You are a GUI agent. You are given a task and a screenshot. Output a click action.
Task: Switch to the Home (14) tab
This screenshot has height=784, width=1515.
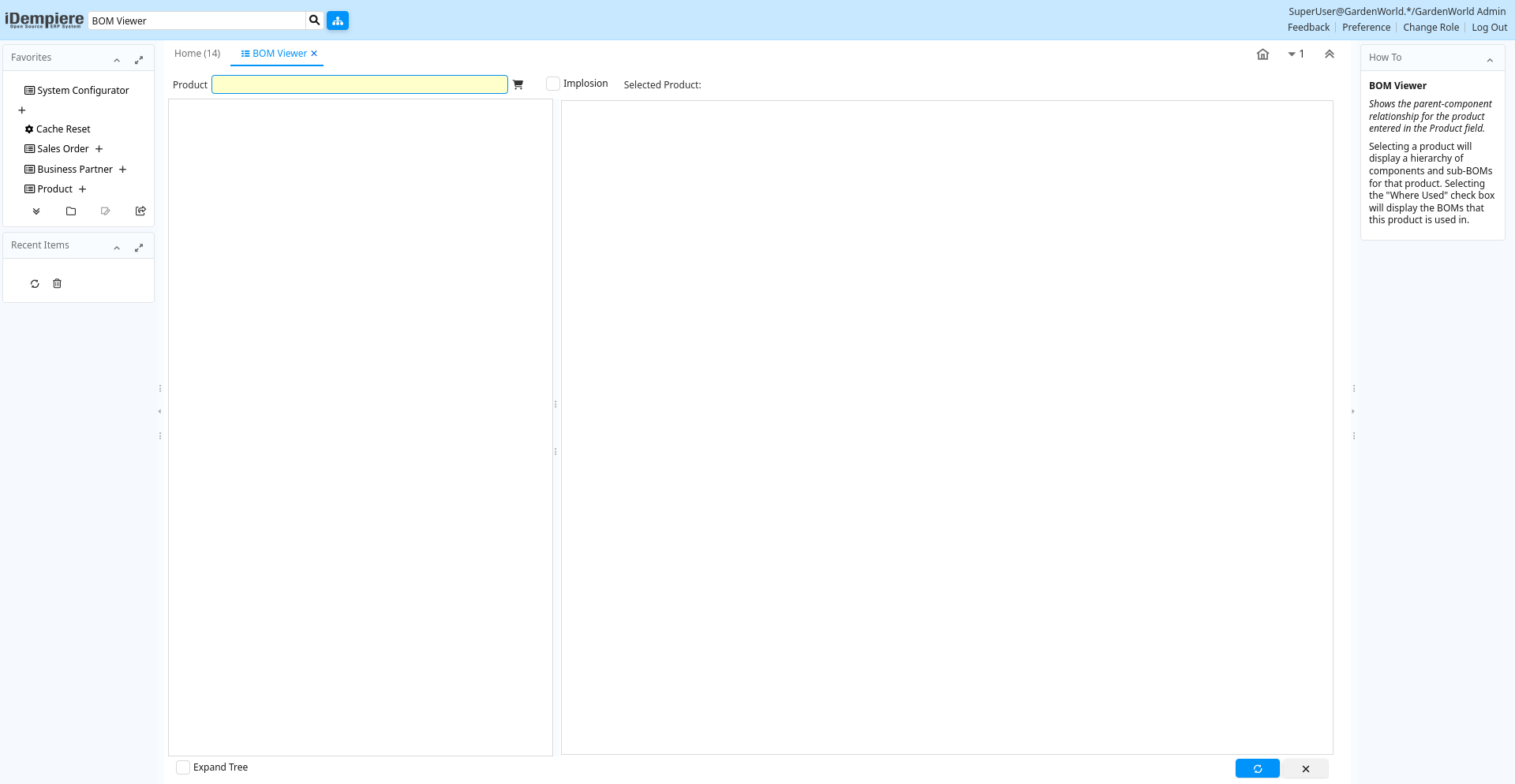click(x=197, y=54)
